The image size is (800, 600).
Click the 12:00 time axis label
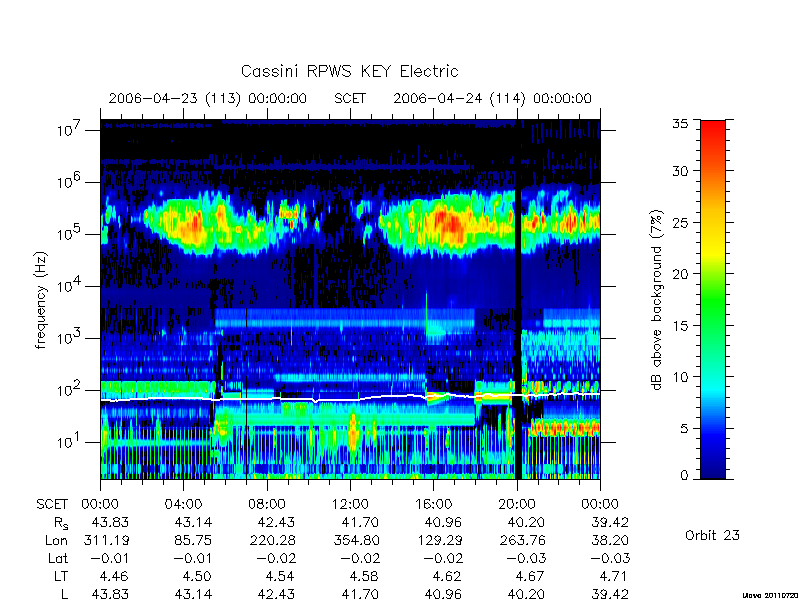coord(350,505)
